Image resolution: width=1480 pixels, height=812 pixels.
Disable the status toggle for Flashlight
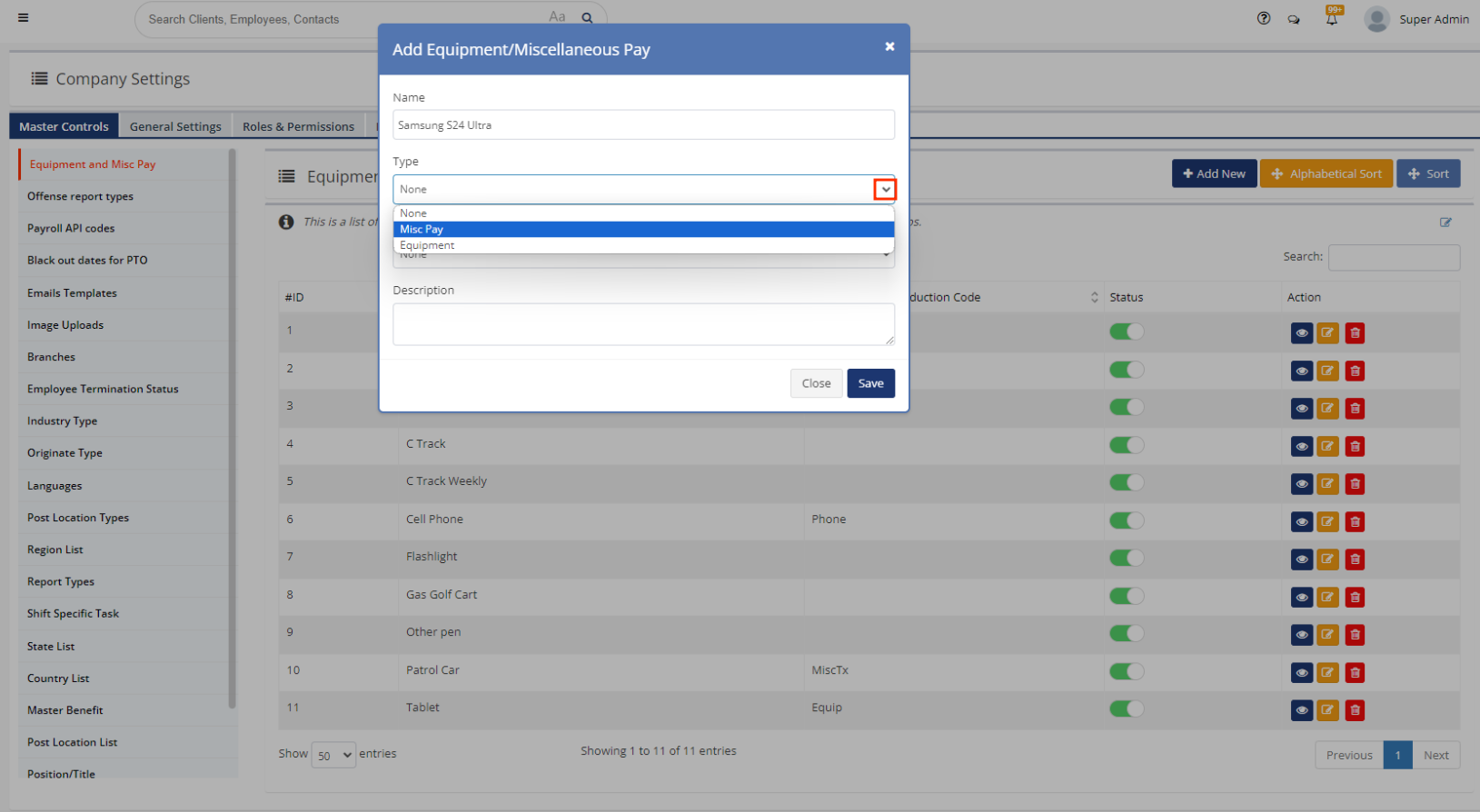[x=1126, y=558]
